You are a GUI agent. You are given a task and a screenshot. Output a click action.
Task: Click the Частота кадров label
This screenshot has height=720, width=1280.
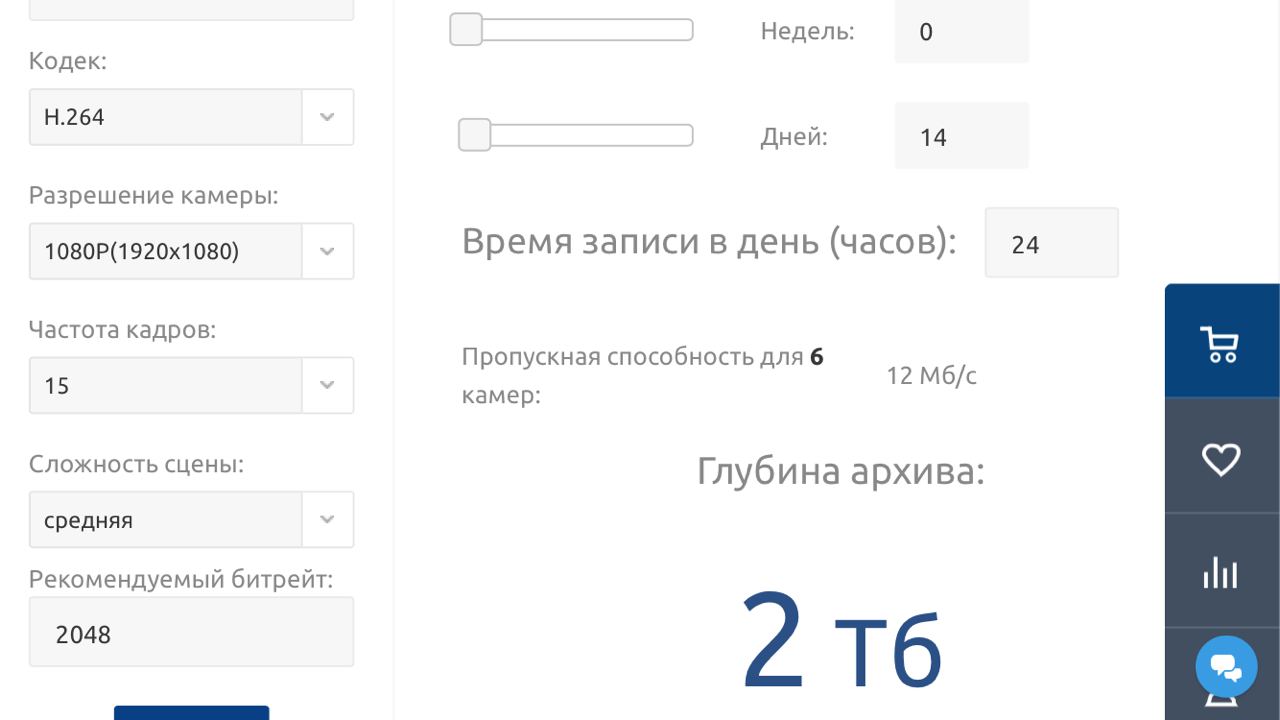tap(122, 330)
